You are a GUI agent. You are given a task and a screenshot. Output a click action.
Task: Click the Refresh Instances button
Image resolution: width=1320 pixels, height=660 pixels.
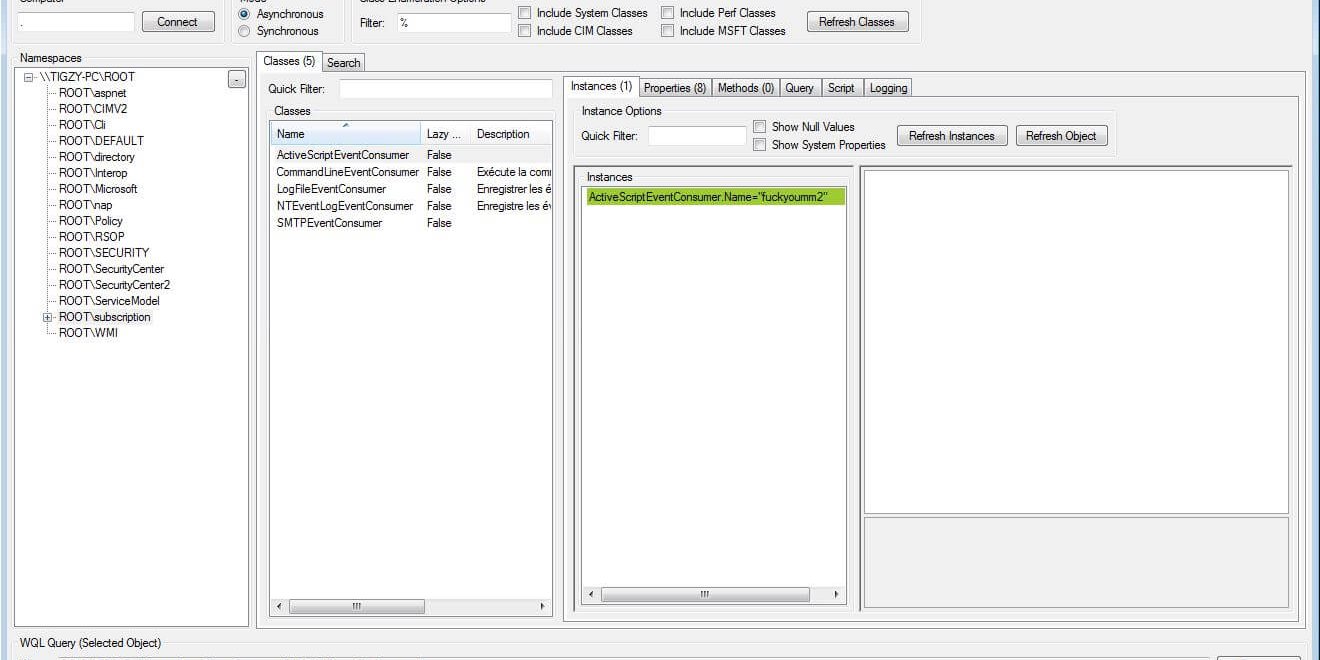click(x=951, y=135)
